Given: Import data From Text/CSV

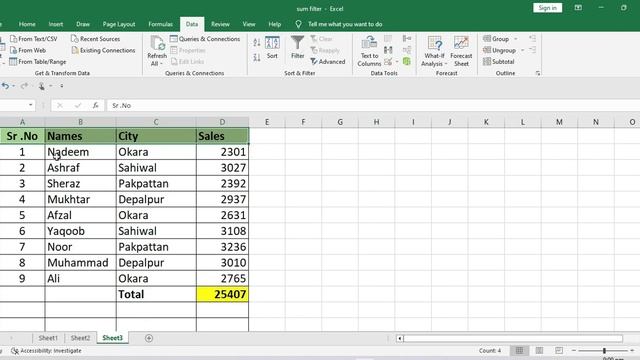Looking at the screenshot, I should click(34, 39).
